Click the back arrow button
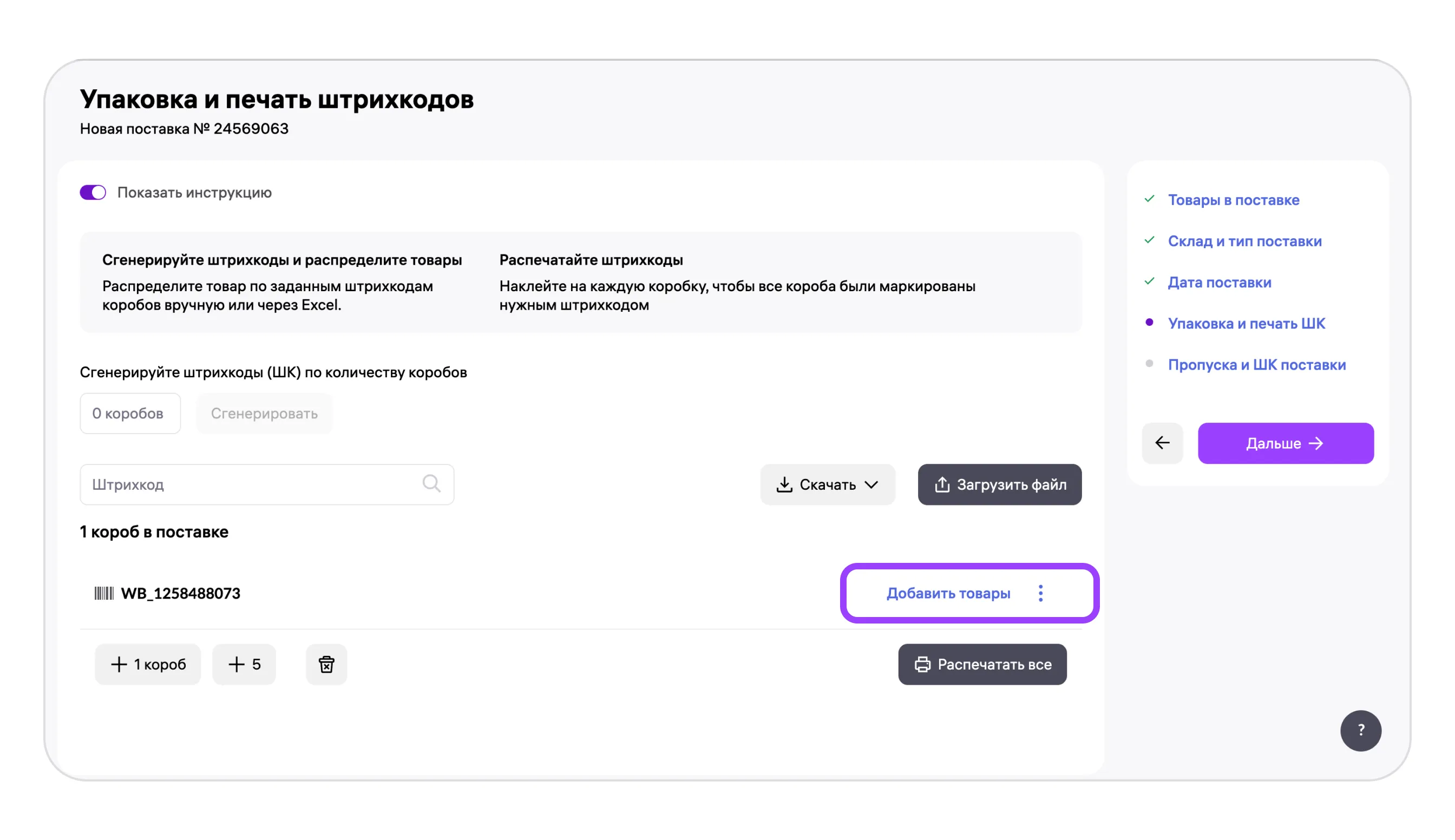Image resolution: width=1455 pixels, height=840 pixels. tap(1162, 443)
